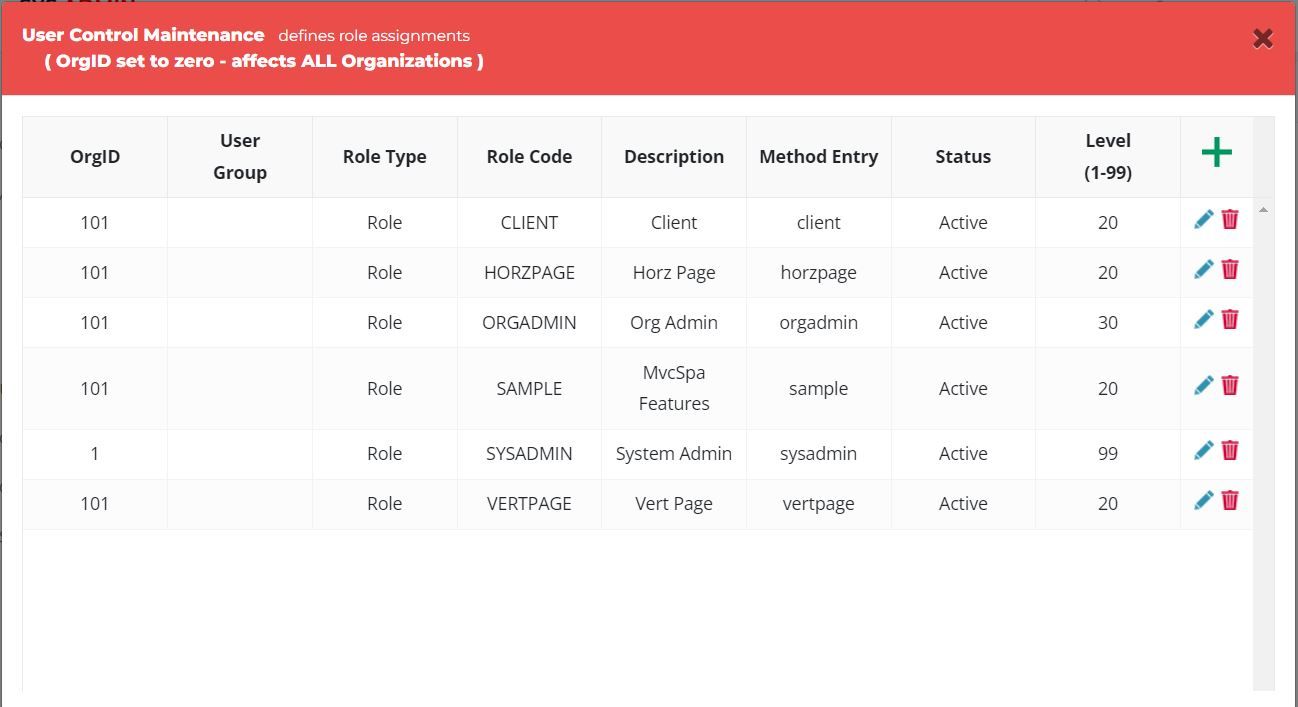
Task: Click the OrgID column header
Action: click(x=95, y=157)
